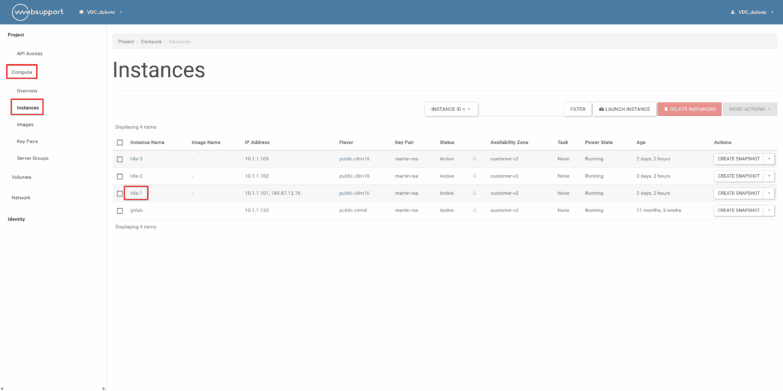The height and width of the screenshot is (391, 783).
Task: Open the Compute Overview page
Action: [x=27, y=91]
